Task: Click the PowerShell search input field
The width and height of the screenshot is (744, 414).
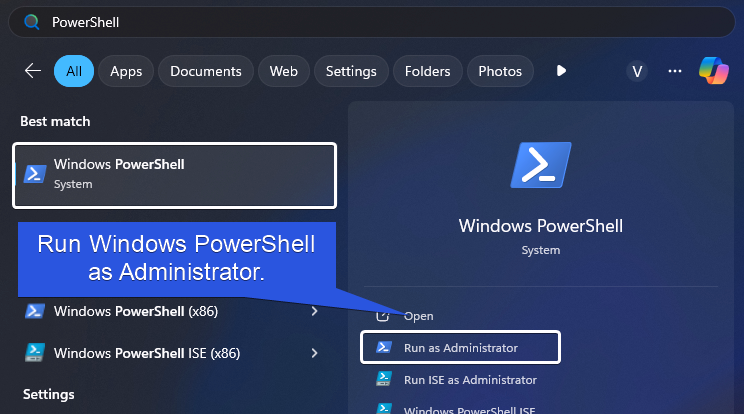Action: [372, 22]
